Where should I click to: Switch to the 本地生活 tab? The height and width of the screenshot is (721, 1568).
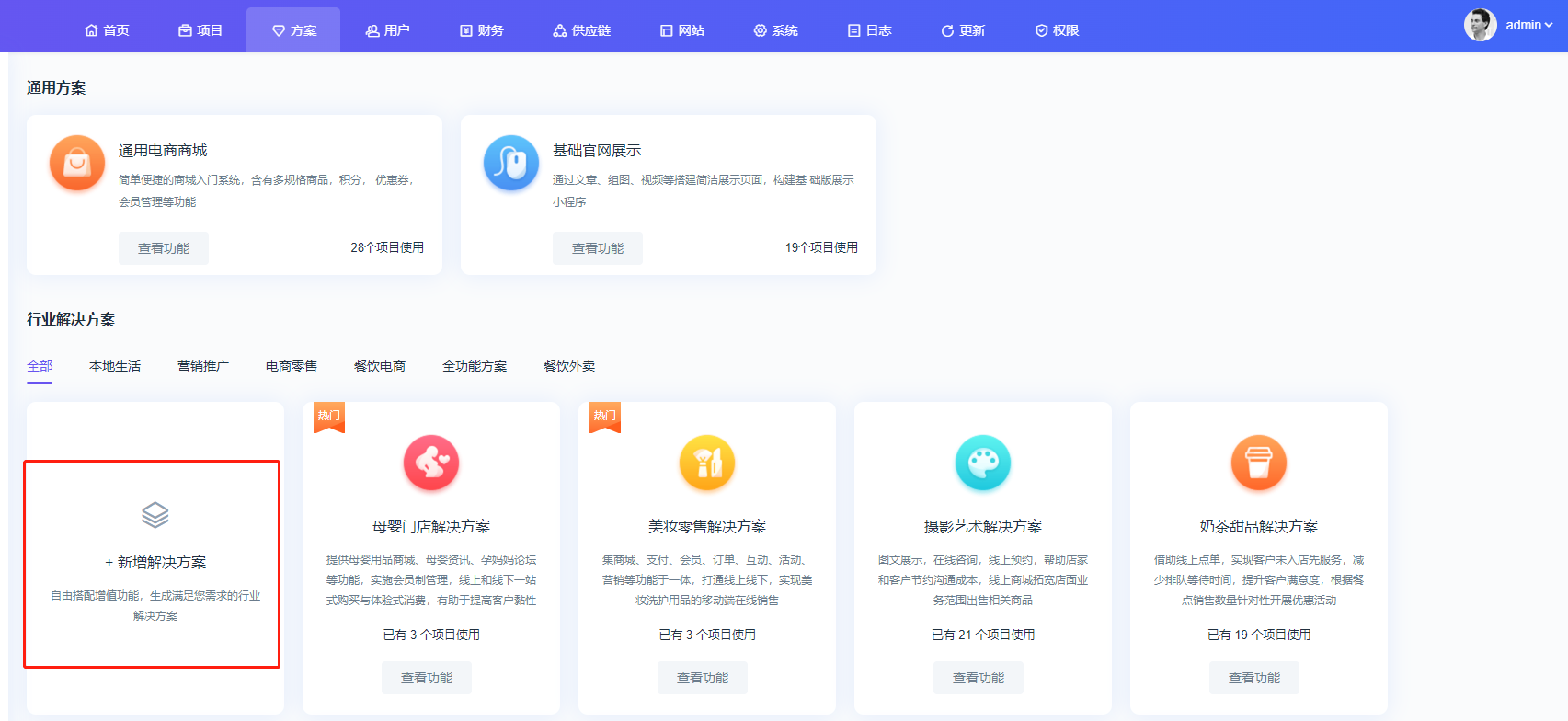coord(115,366)
